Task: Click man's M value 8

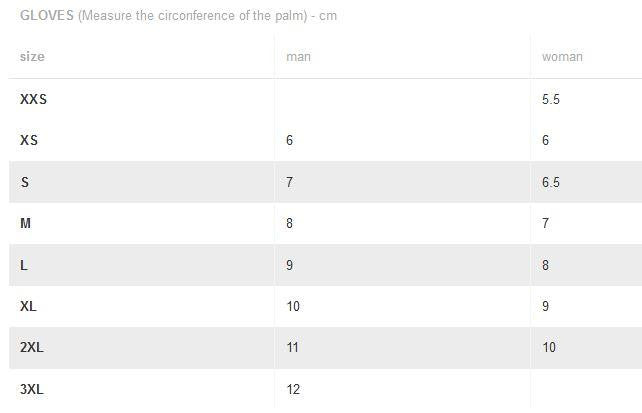Action: click(289, 223)
